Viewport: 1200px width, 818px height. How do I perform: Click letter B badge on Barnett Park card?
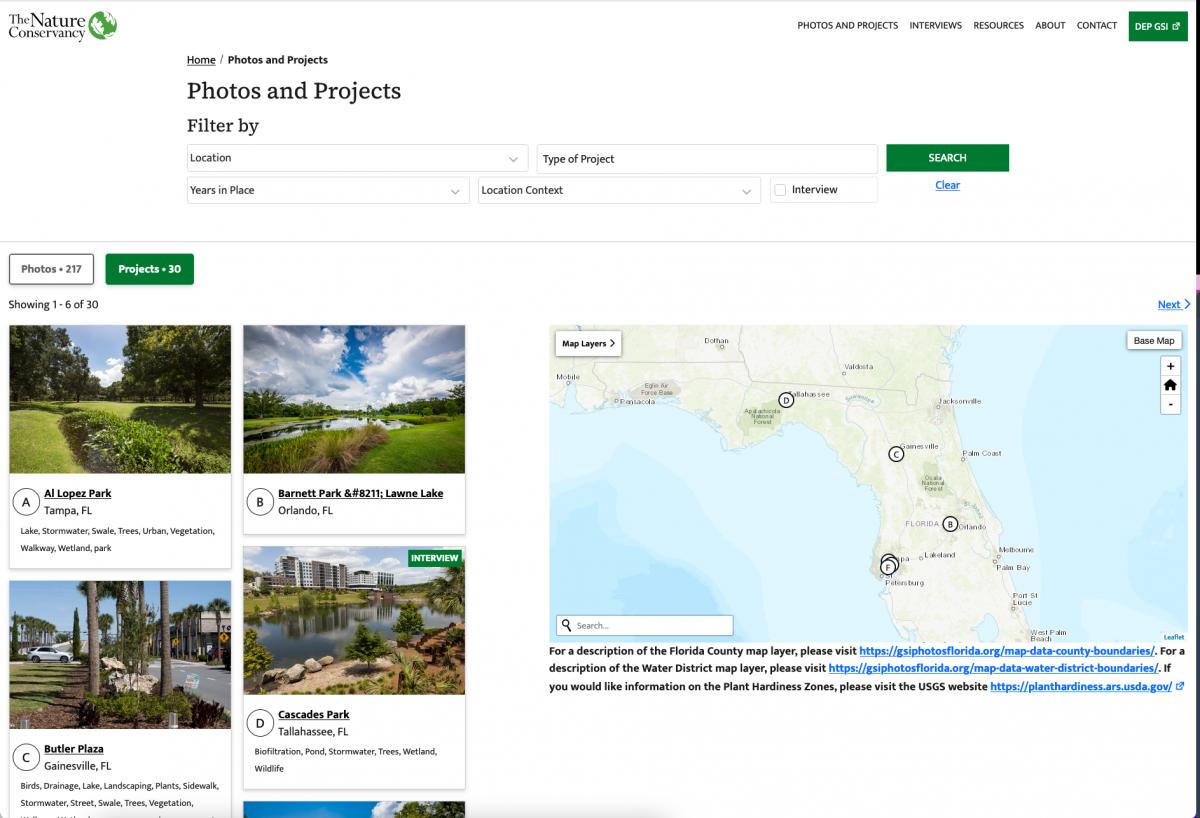pyautogui.click(x=260, y=502)
